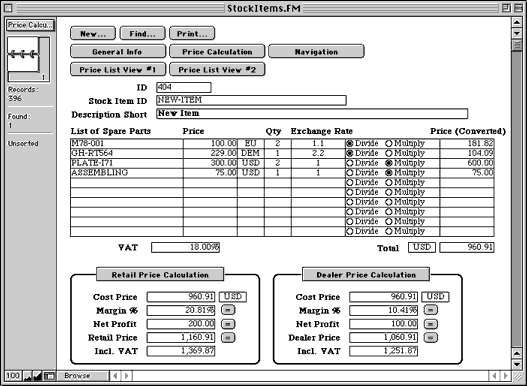Open Price List View #2
The width and height of the screenshot is (527, 386).
tap(217, 70)
